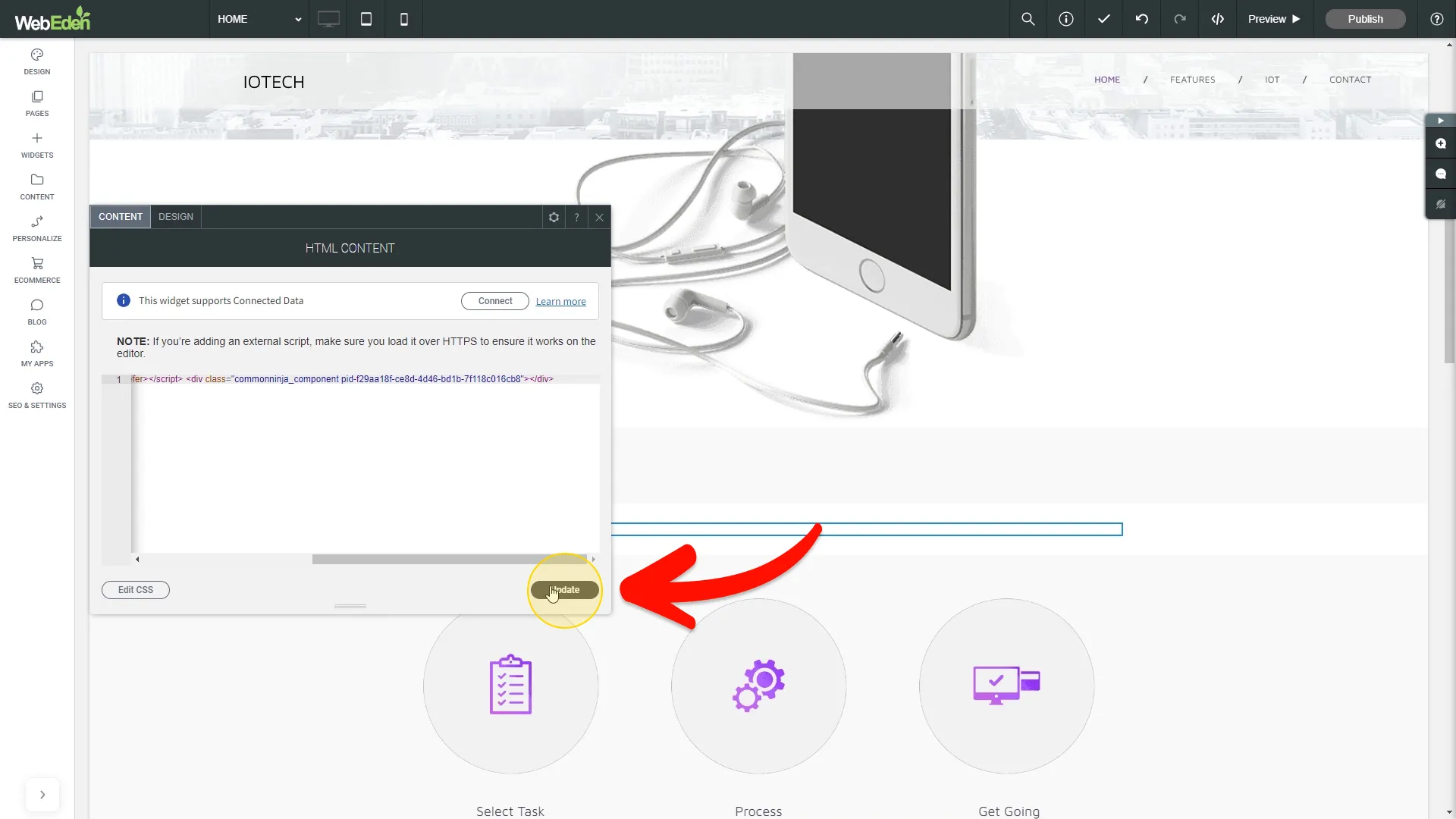
Task: Click the WebEden logo
Action: [53, 20]
